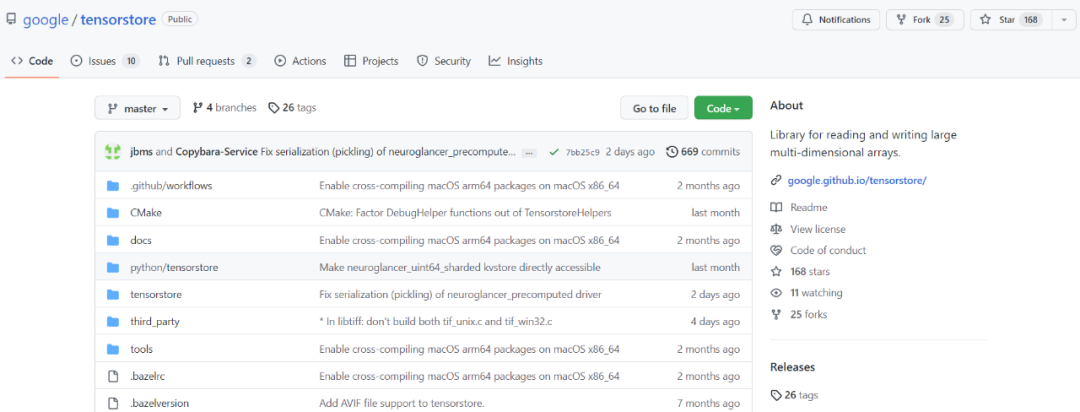Click the folder icon for third_party
The width and height of the screenshot is (1080, 412).
pyautogui.click(x=114, y=322)
